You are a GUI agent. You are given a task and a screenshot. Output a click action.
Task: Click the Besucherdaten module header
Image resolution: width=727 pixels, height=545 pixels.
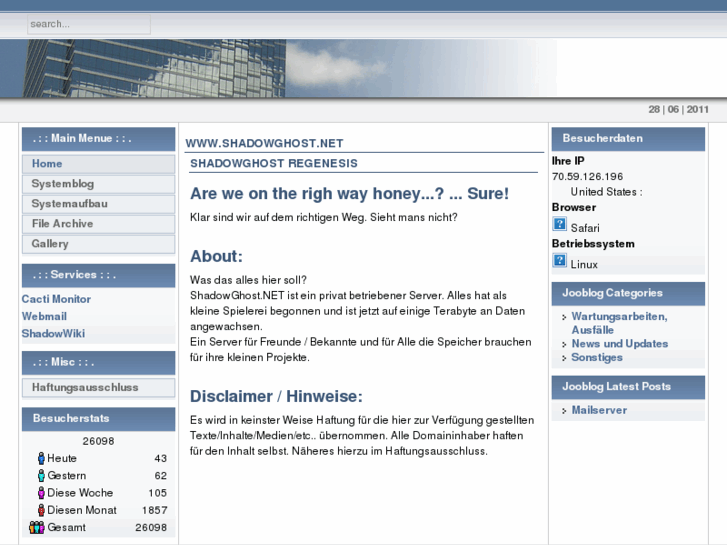coord(628,139)
